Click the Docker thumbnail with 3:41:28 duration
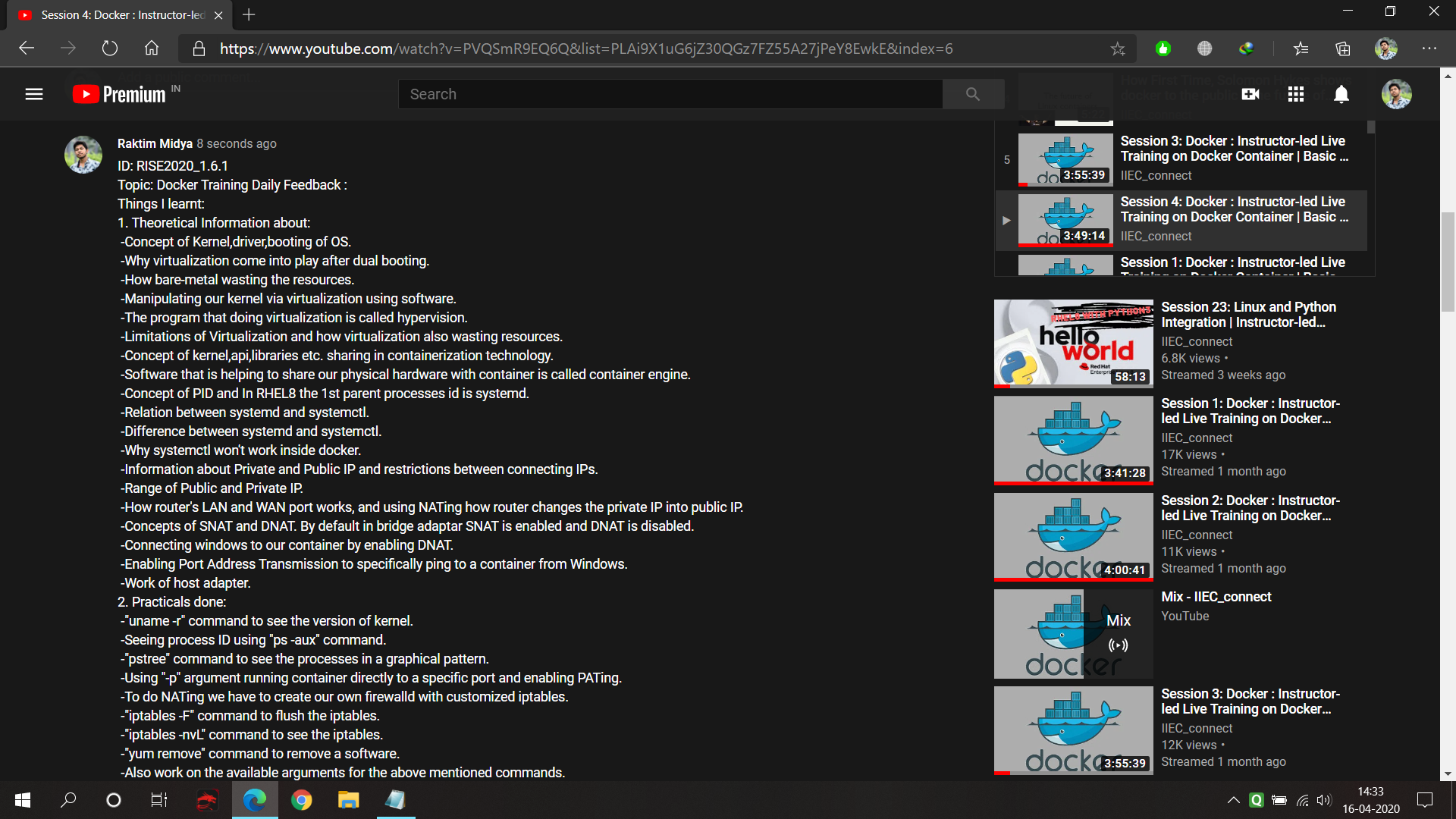This screenshot has width=1456, height=819. click(1073, 440)
